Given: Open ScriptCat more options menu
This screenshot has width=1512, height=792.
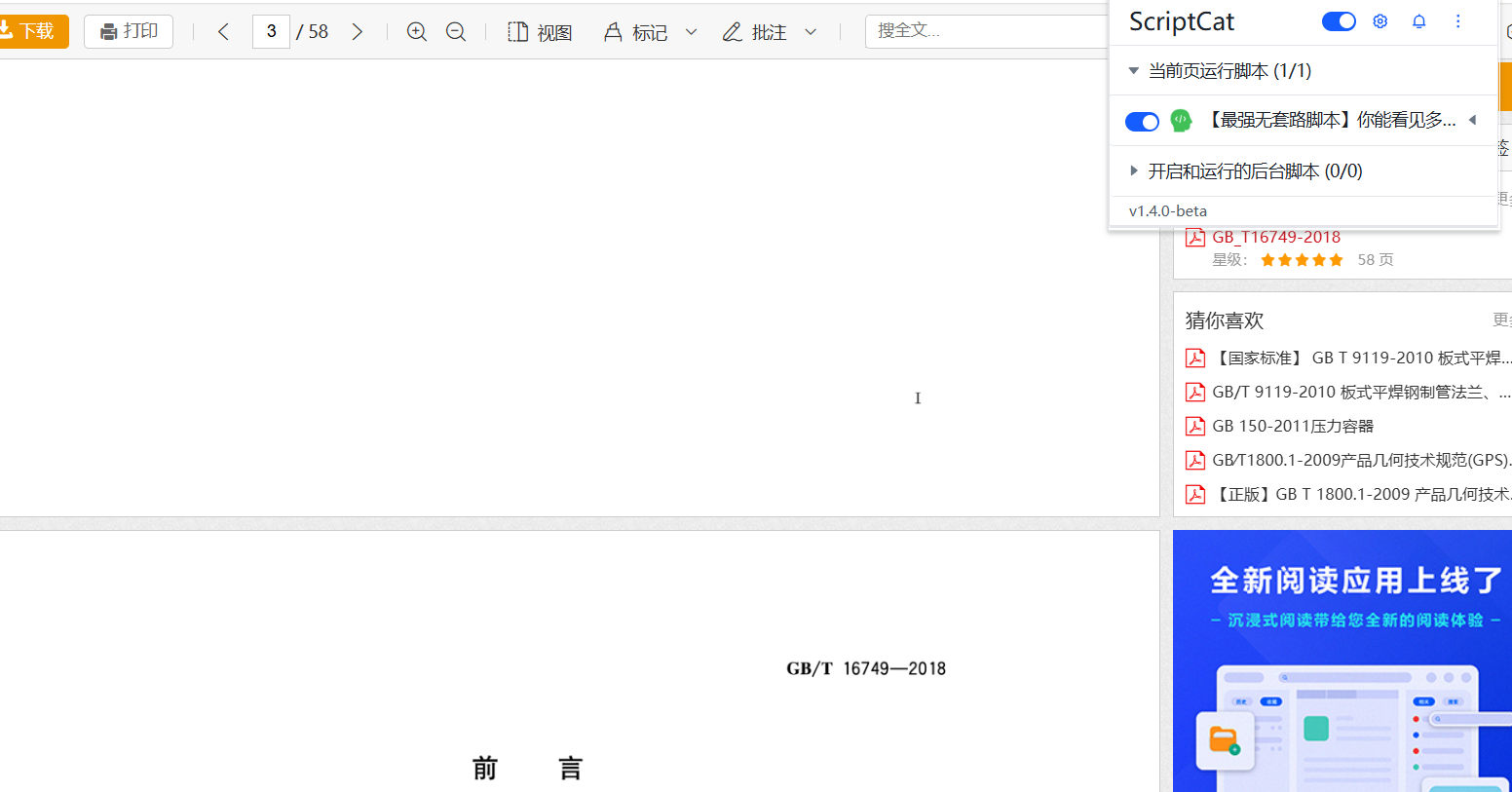Looking at the screenshot, I should click(x=1457, y=21).
